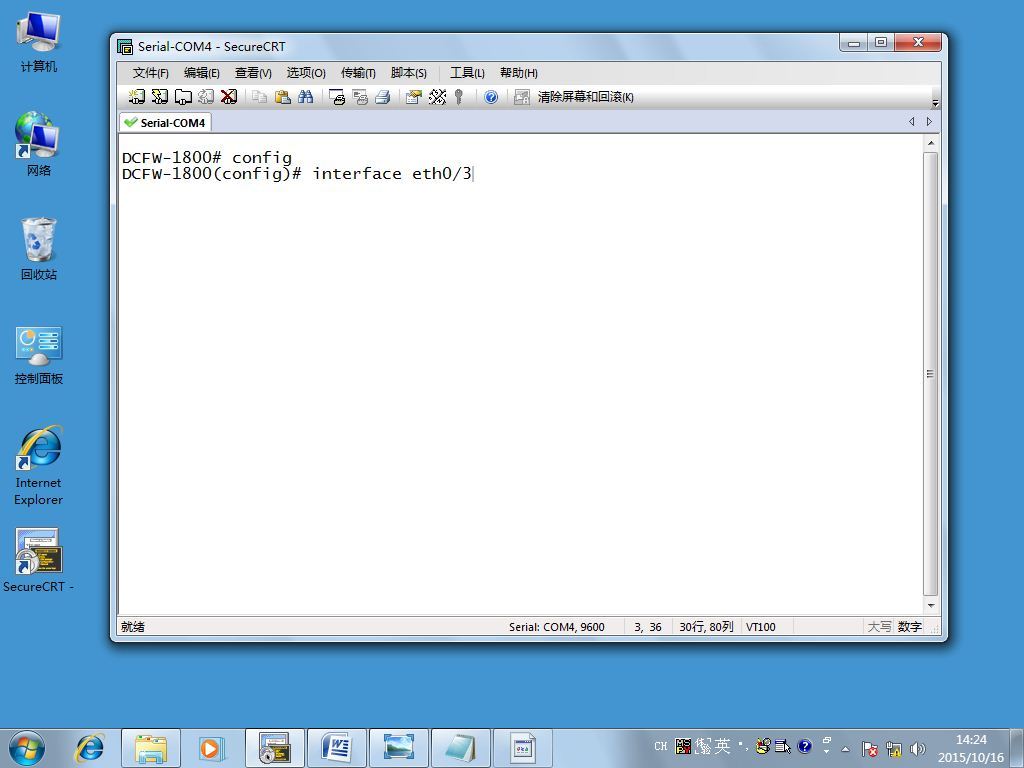Image resolution: width=1024 pixels, height=768 pixels.
Task: Click the photo viewer taskbar button
Action: coord(399,748)
